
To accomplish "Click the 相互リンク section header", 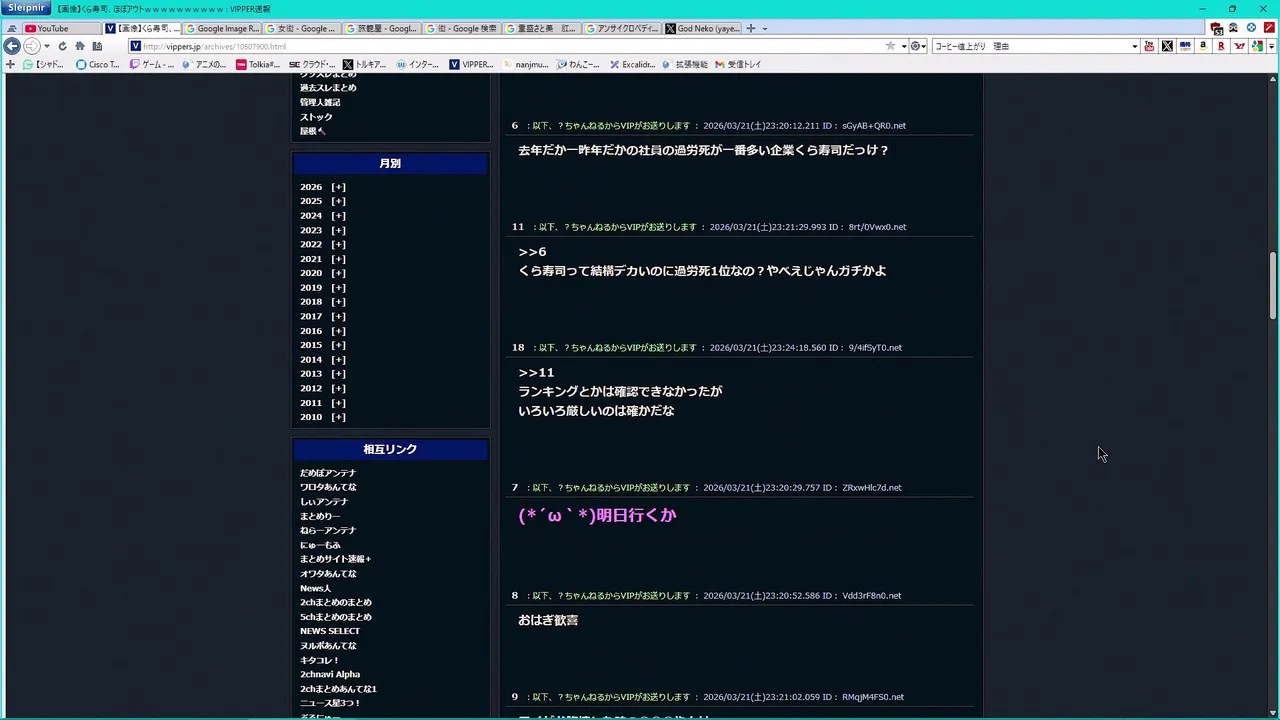I will (x=390, y=450).
